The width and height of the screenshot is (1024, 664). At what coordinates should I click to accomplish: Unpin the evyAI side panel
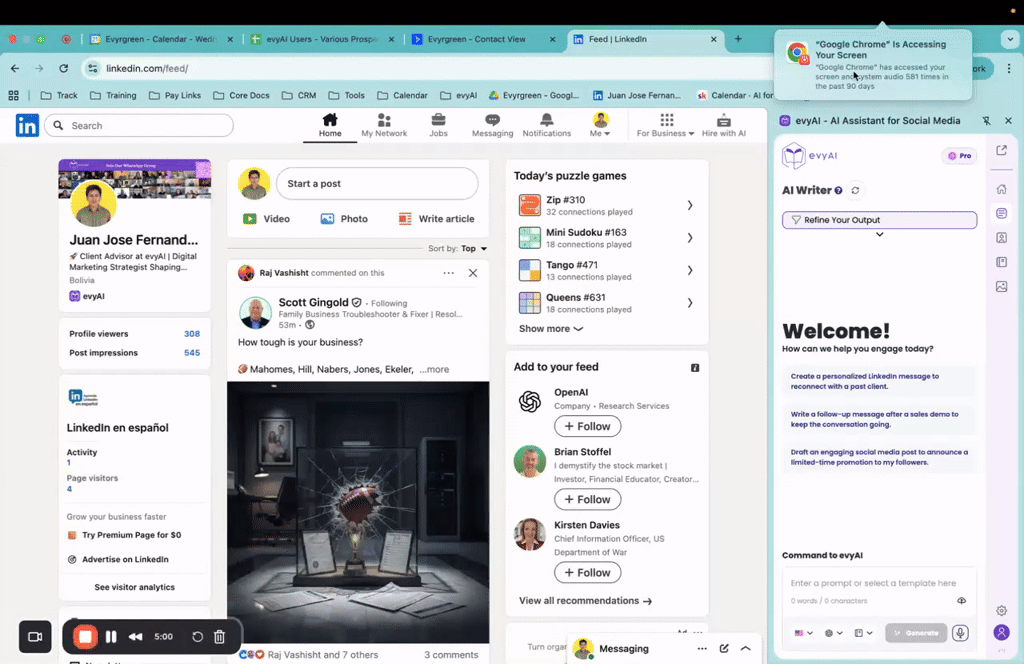[x=986, y=121]
